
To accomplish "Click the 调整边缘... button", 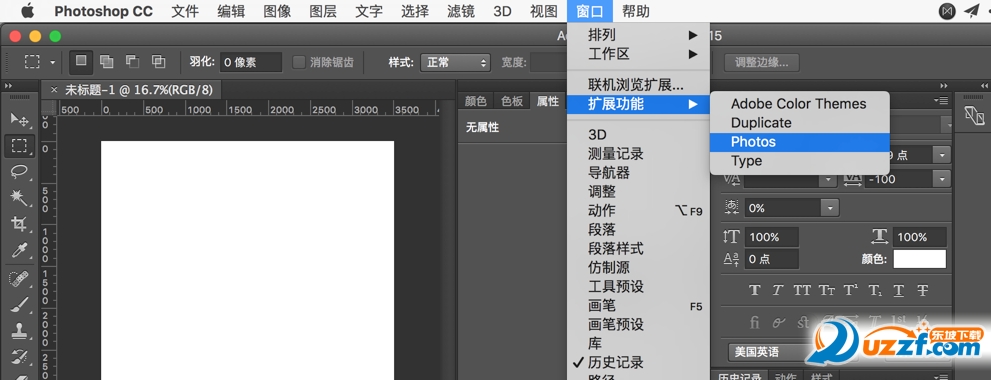I will 761,63.
